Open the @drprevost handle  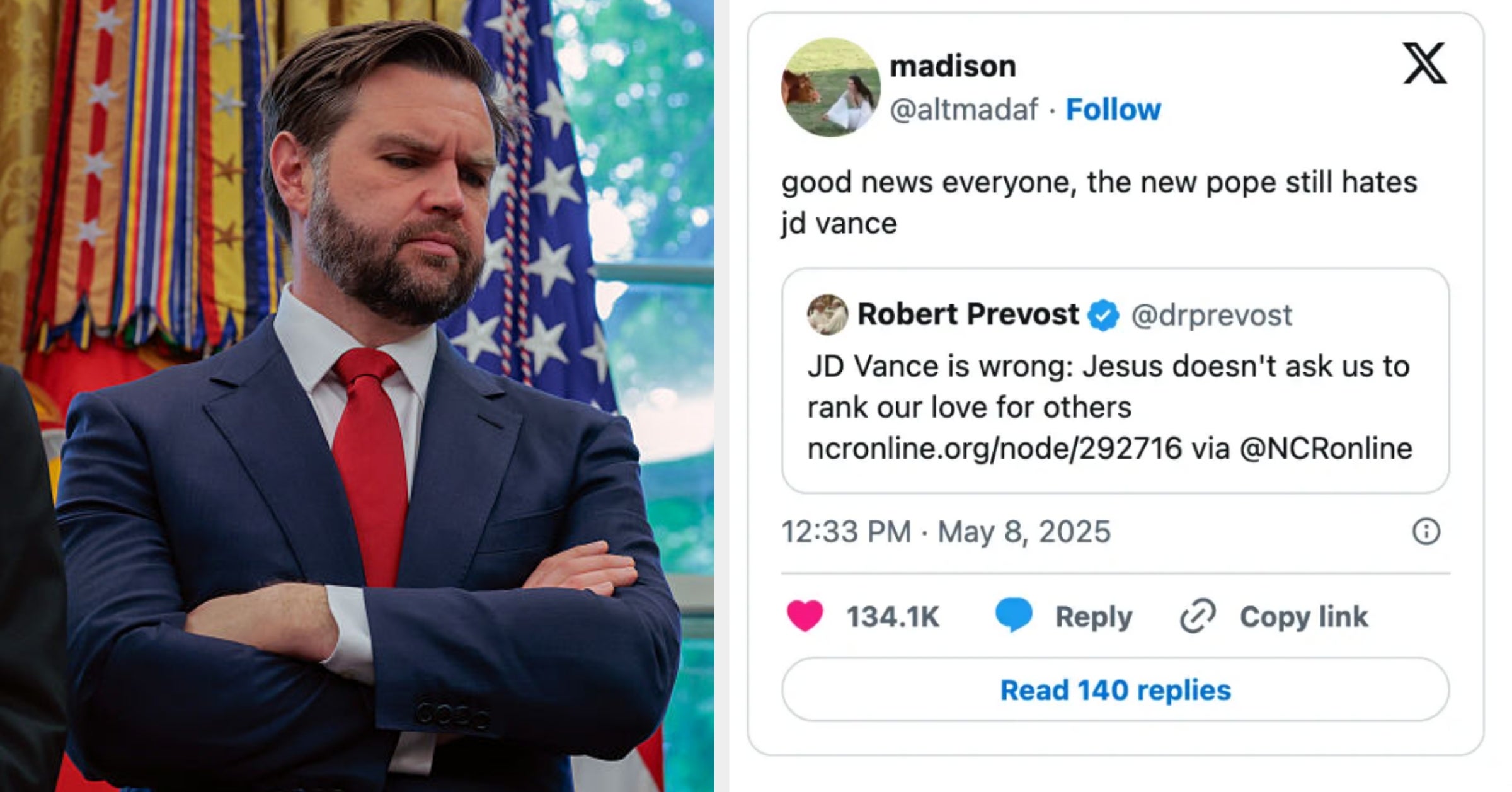1211,315
